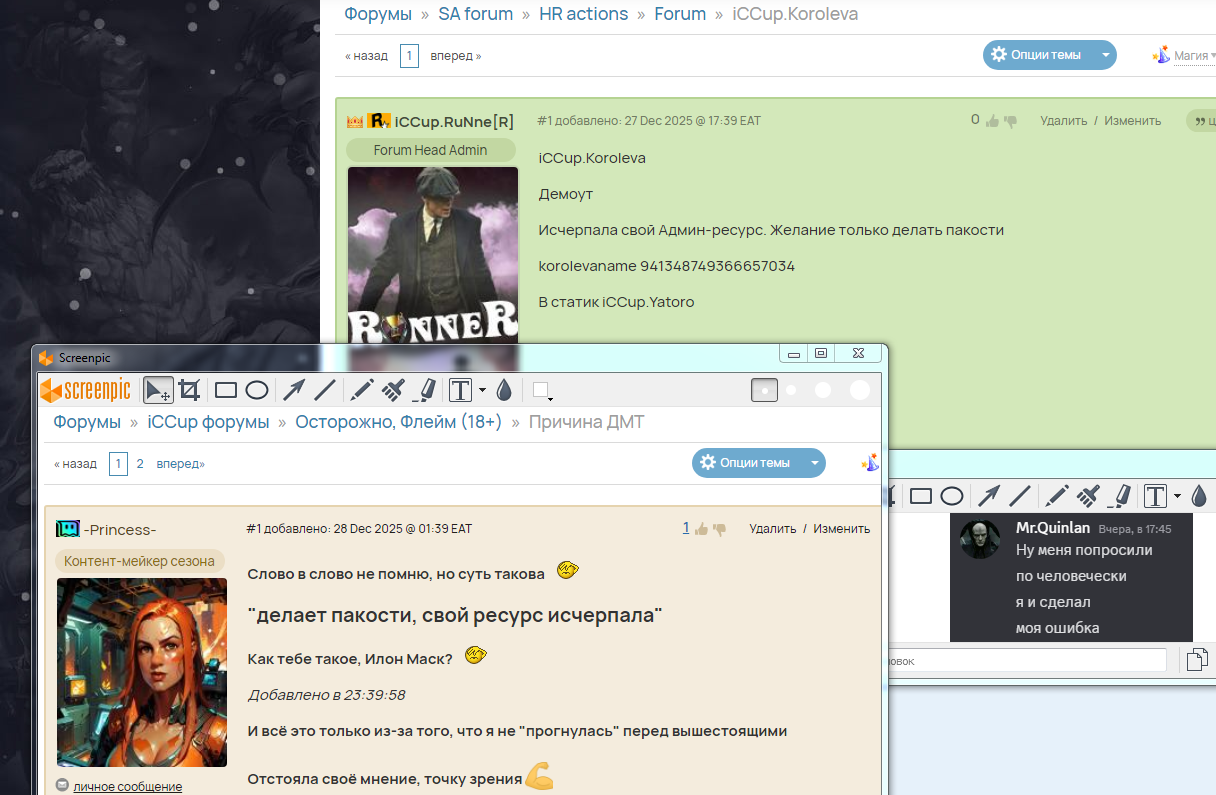The width and height of the screenshot is (1216, 795).
Task: Open iCCup форумы breadcrumb in Screenpic image
Action: click(208, 422)
